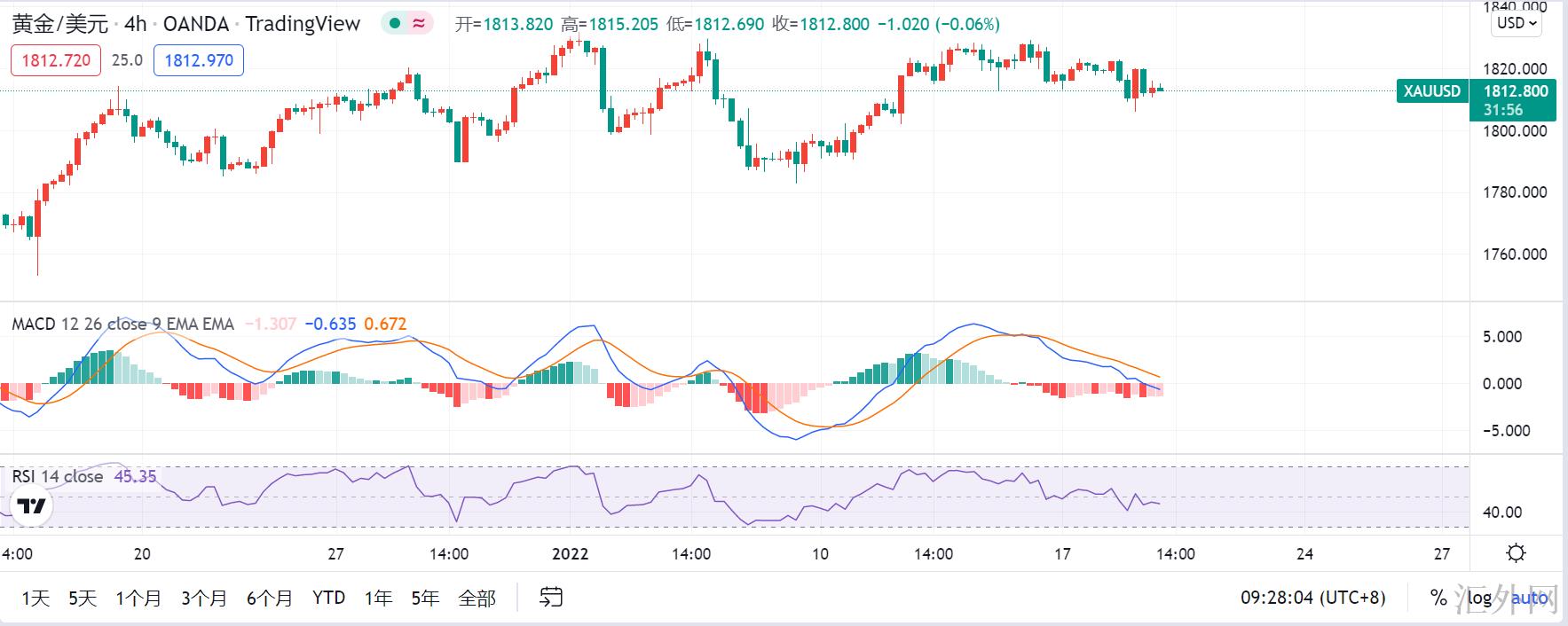Screen dimensions: 1568x626
Task: Switch range to 3个月
Action: [x=204, y=599]
